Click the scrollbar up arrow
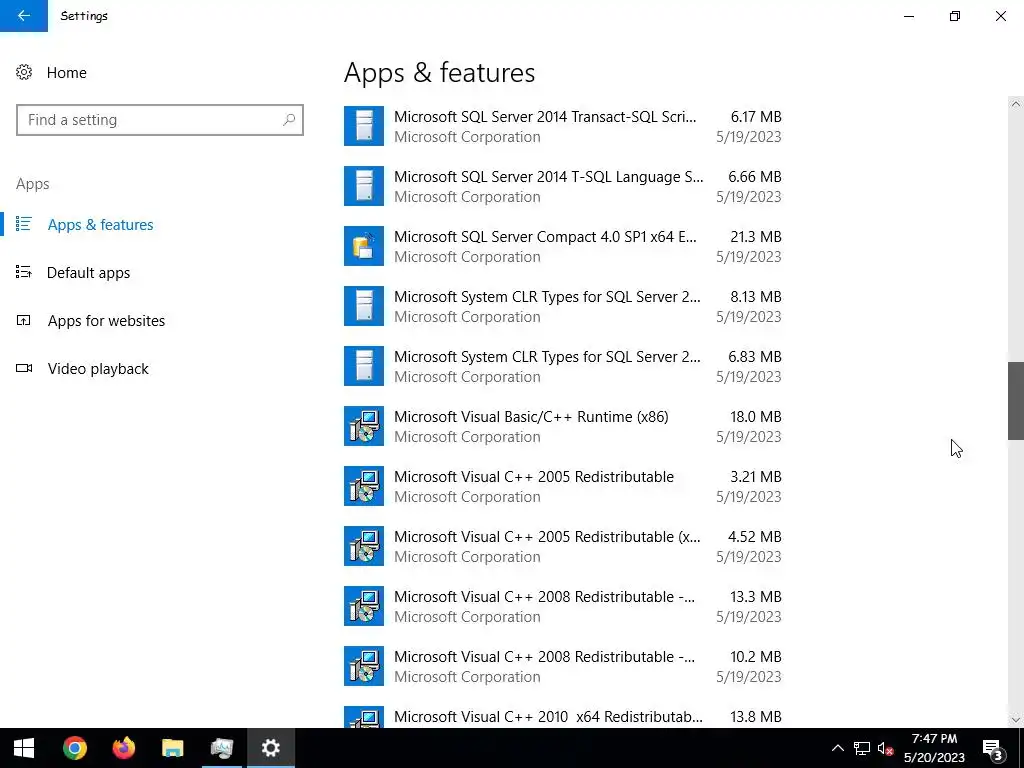 (1016, 104)
